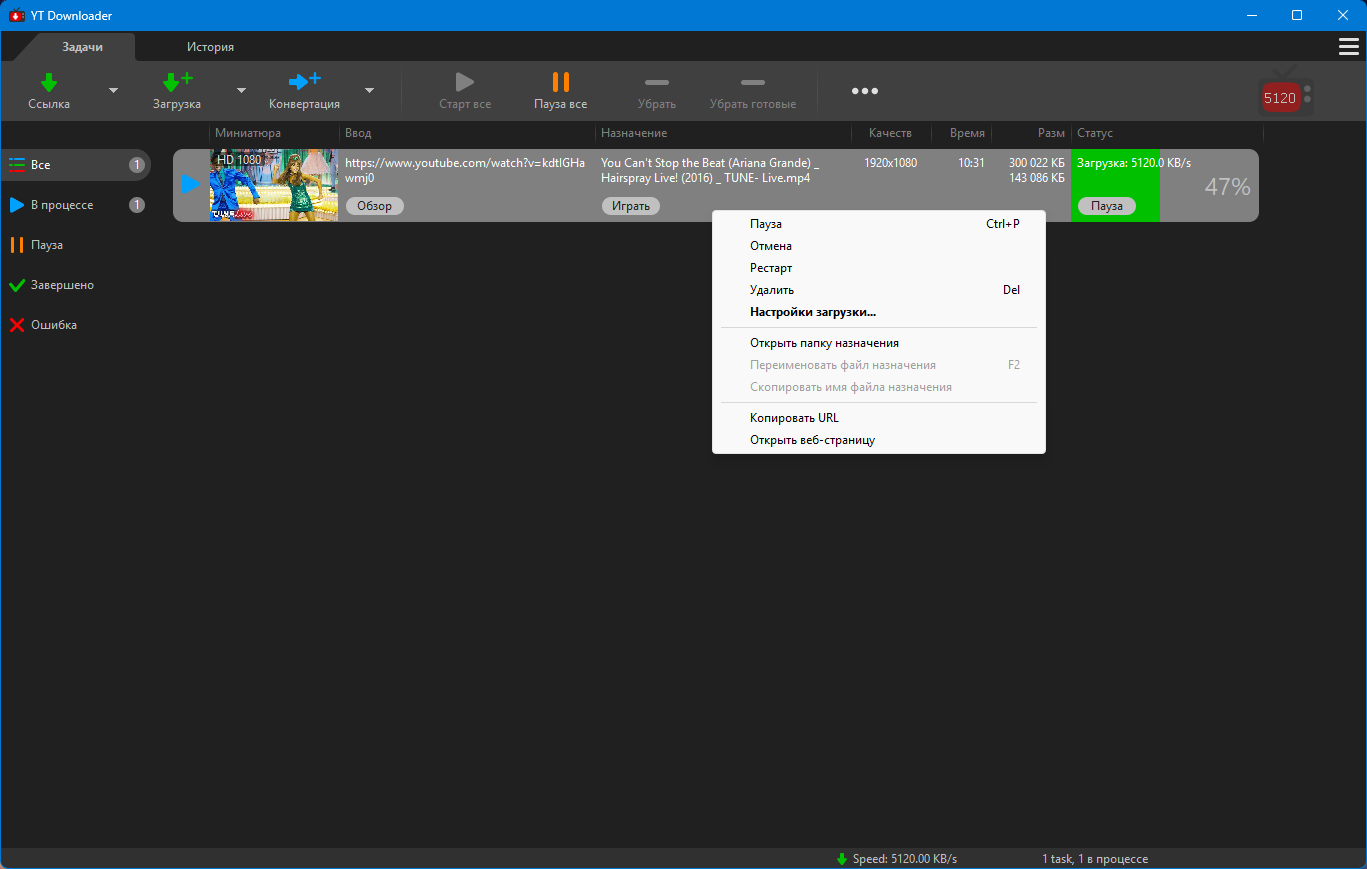Expand the Ссылка dropdown arrow
This screenshot has width=1367, height=869.
[113, 91]
